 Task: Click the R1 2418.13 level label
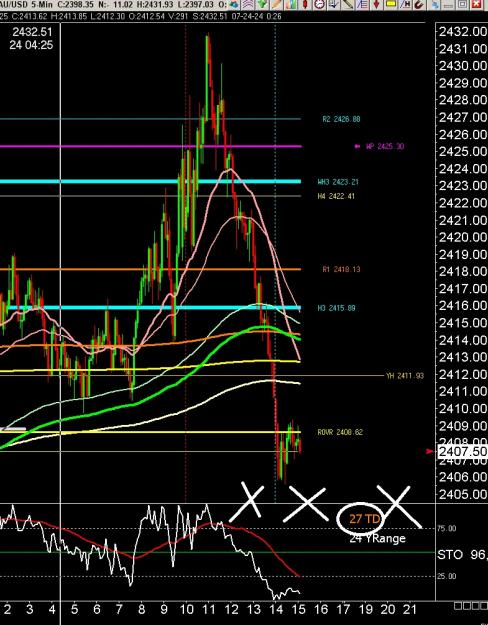[341, 269]
